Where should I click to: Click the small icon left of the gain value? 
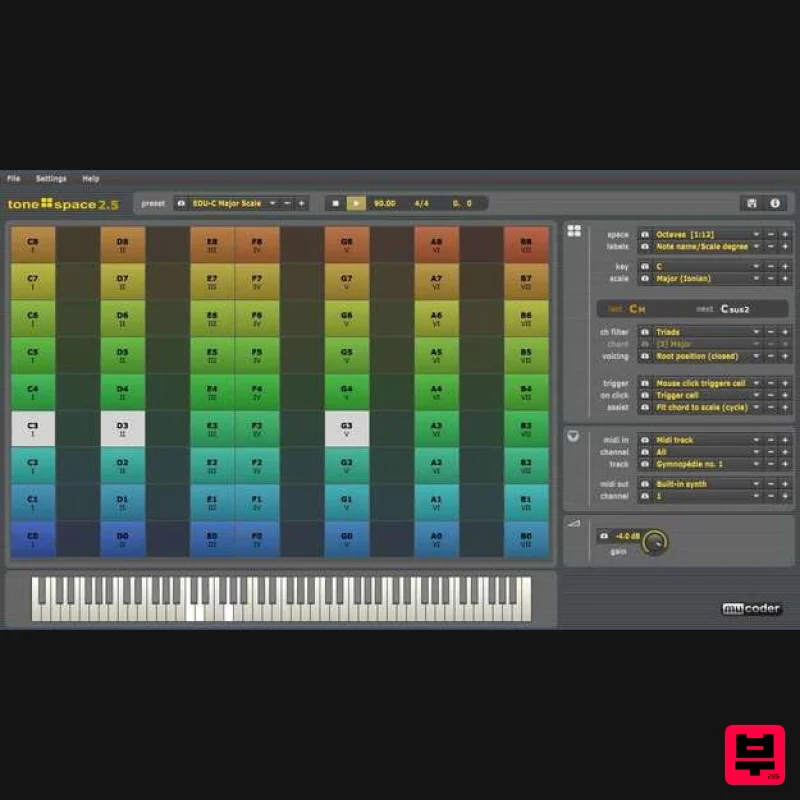pyautogui.click(x=604, y=536)
